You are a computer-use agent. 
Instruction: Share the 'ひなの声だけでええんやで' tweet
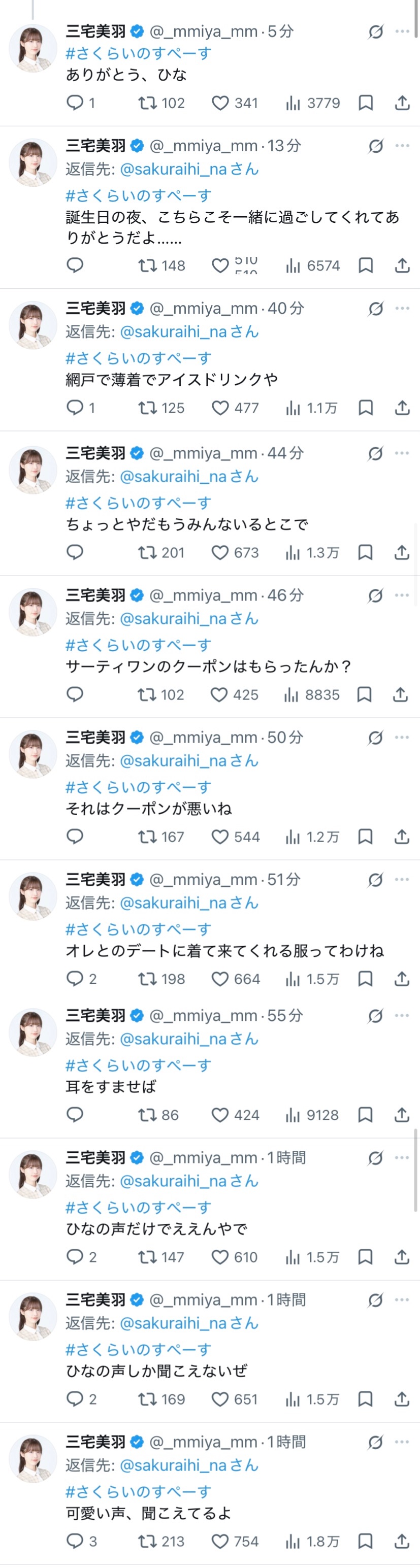coord(402,1257)
